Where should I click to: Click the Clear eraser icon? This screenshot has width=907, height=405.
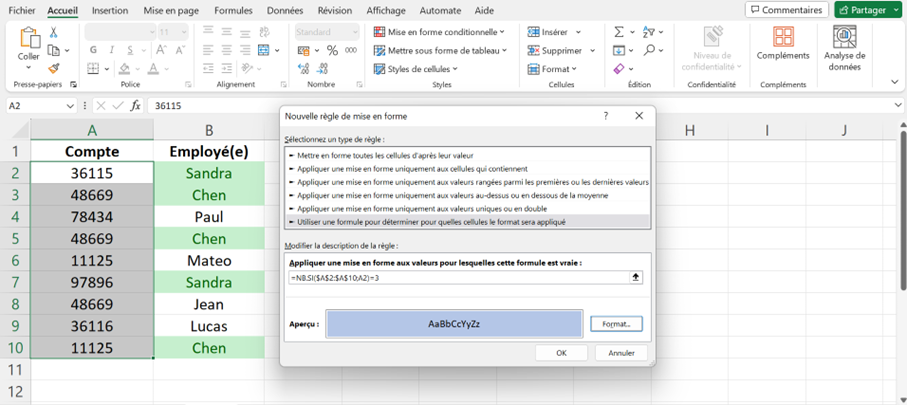click(x=619, y=69)
